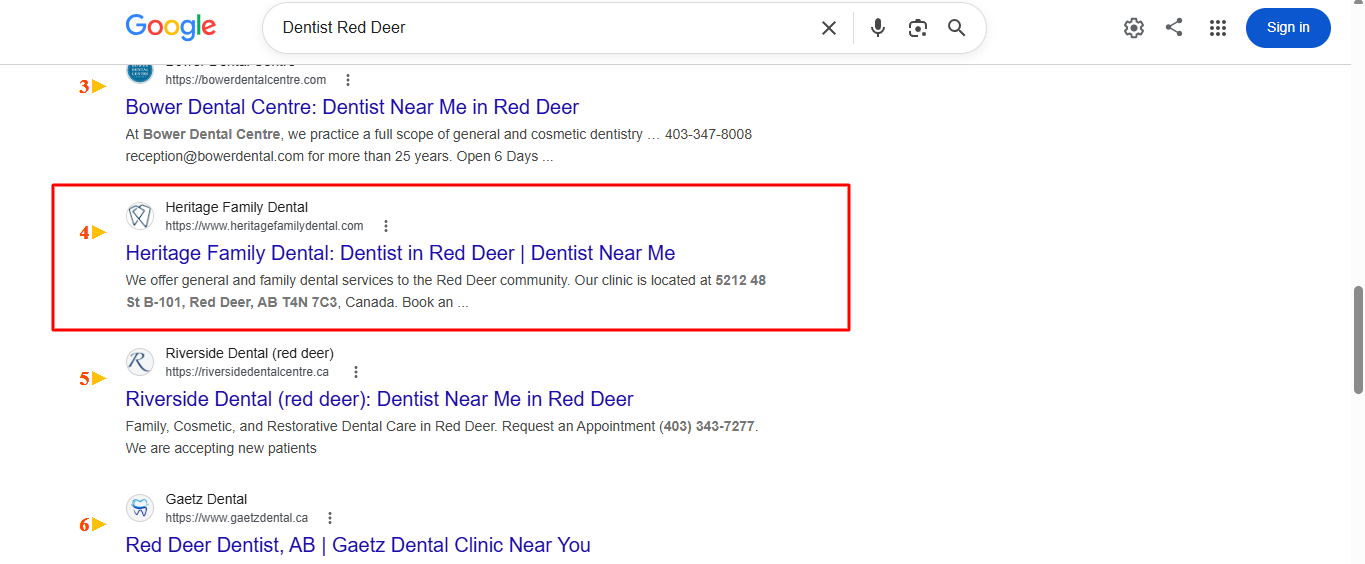Click the Google logo
This screenshot has width=1365, height=564.
pyautogui.click(x=171, y=27)
